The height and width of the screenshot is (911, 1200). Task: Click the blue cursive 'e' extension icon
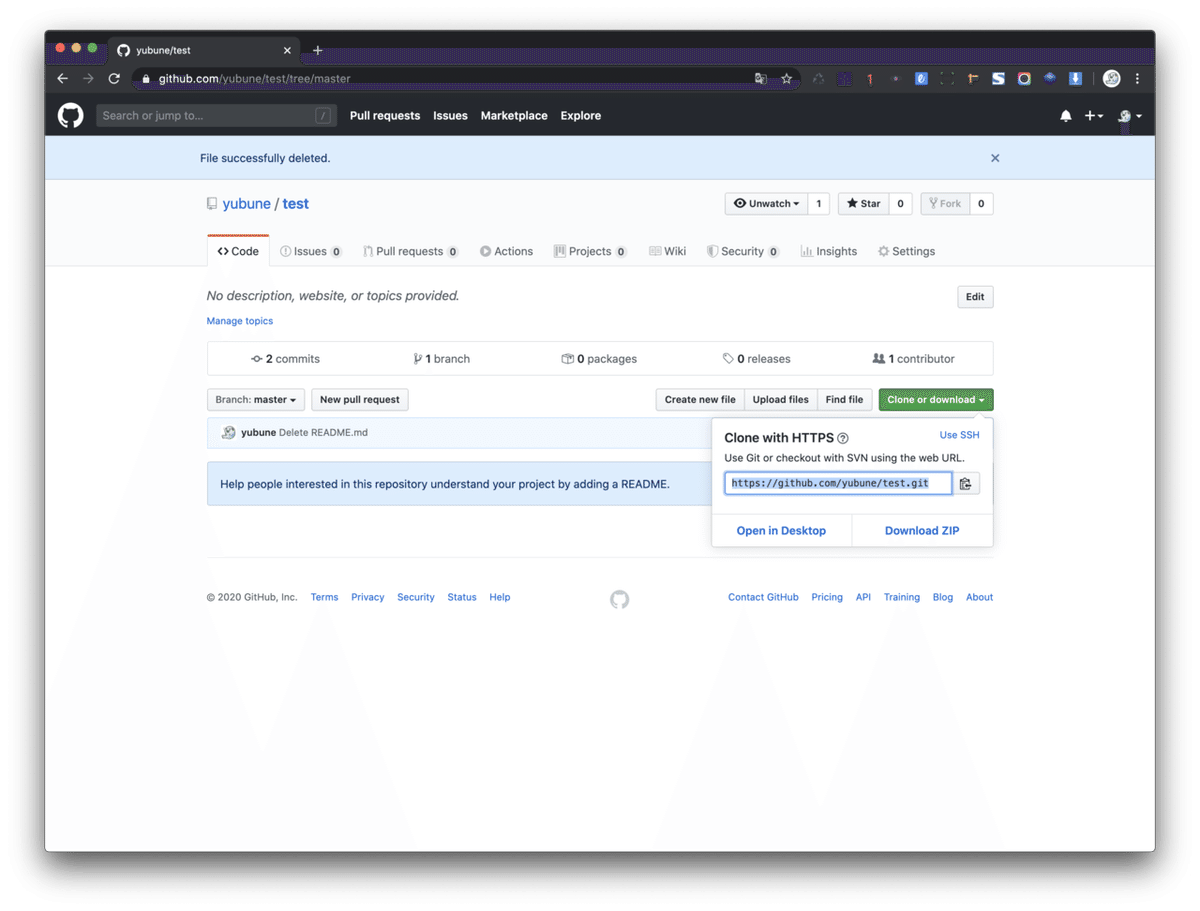click(921, 78)
